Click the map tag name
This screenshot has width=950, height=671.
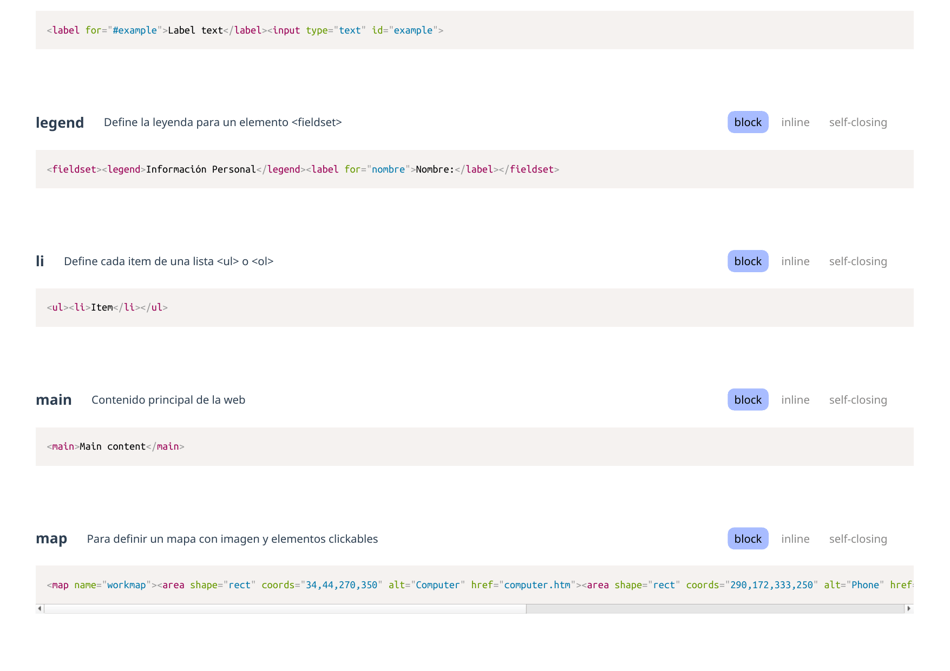point(51,538)
